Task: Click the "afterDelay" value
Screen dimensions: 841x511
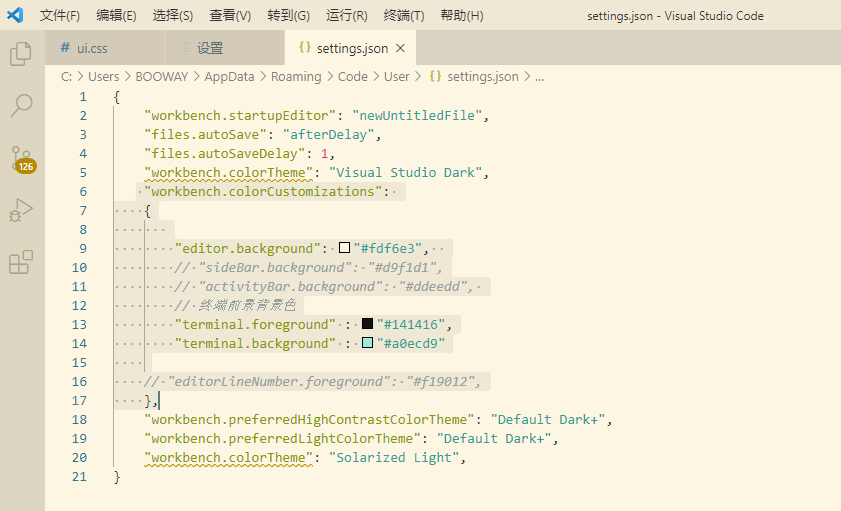Action: tap(328, 135)
